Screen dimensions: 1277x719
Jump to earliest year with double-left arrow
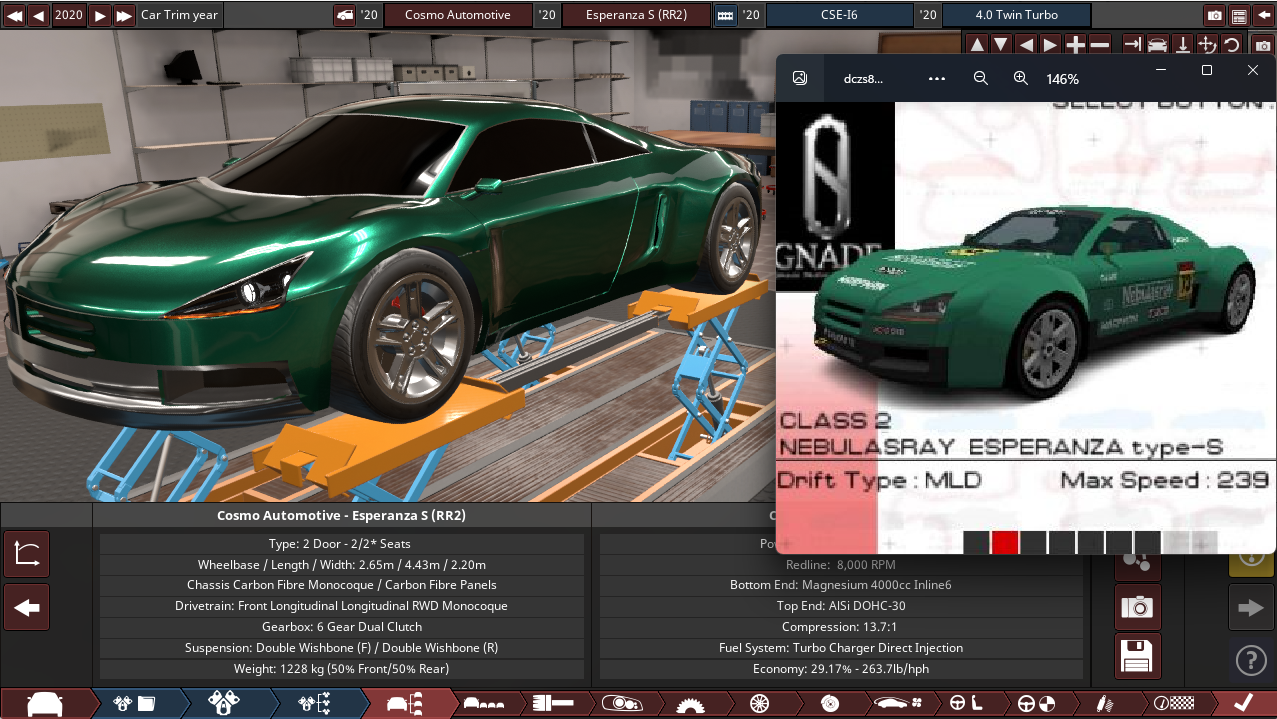click(14, 15)
